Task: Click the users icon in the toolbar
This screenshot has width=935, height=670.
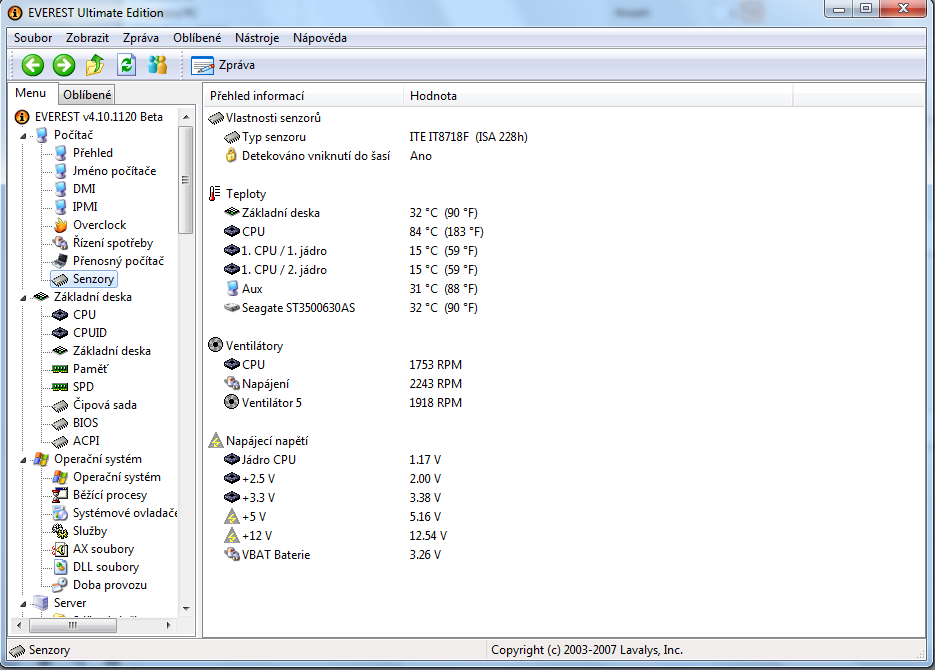Action: [157, 64]
